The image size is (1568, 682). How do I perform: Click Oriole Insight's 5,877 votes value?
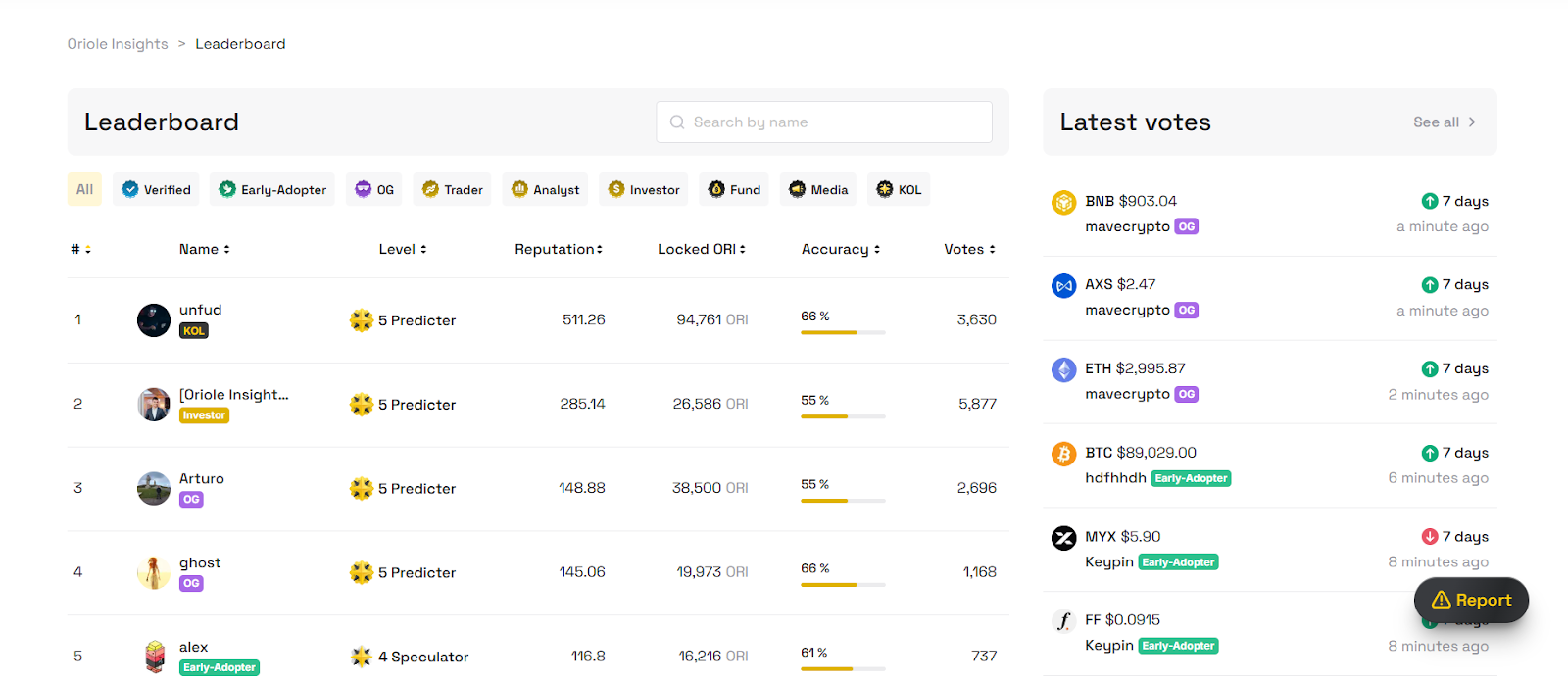click(977, 404)
